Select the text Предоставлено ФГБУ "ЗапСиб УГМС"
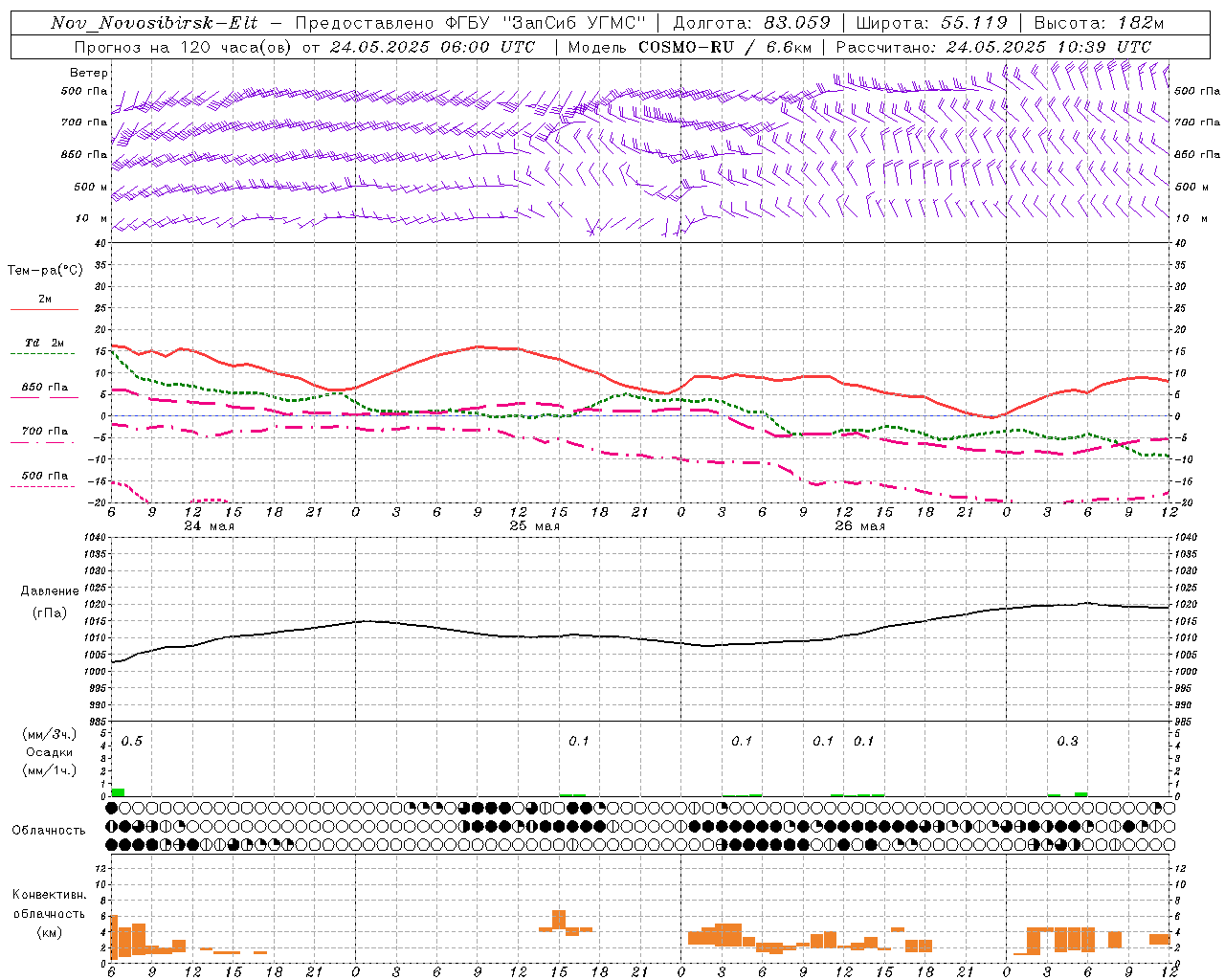This screenshot has width=1225, height=980. 471,23
